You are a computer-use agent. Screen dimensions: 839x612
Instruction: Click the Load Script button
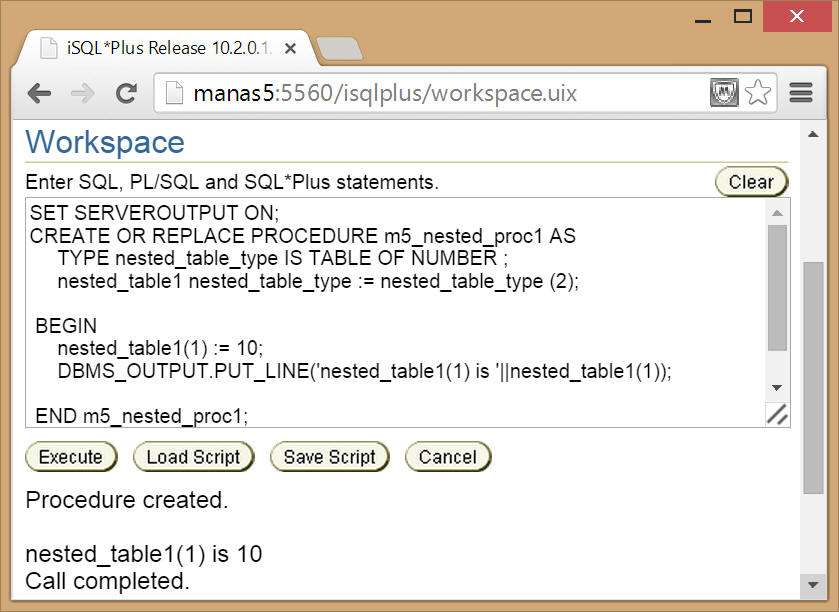pyautogui.click(x=193, y=457)
